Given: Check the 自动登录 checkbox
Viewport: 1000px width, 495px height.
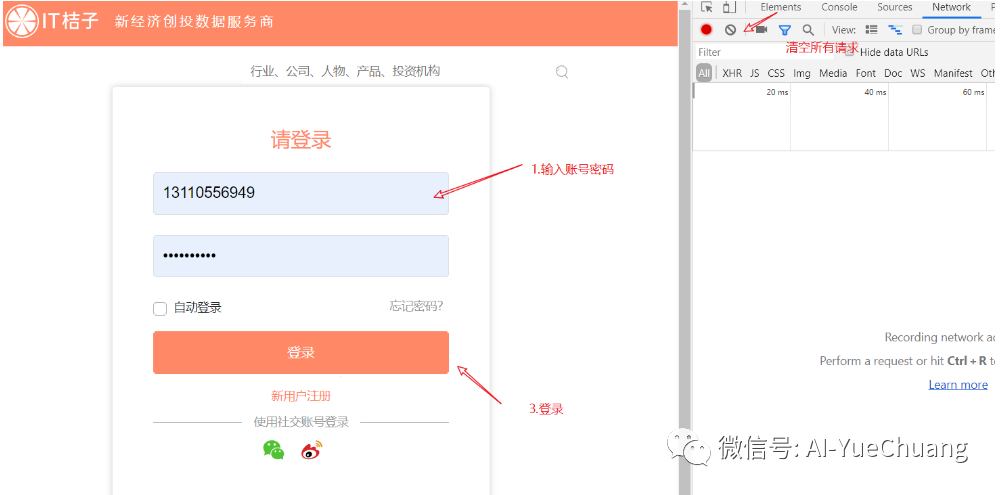Looking at the screenshot, I should 159,309.
